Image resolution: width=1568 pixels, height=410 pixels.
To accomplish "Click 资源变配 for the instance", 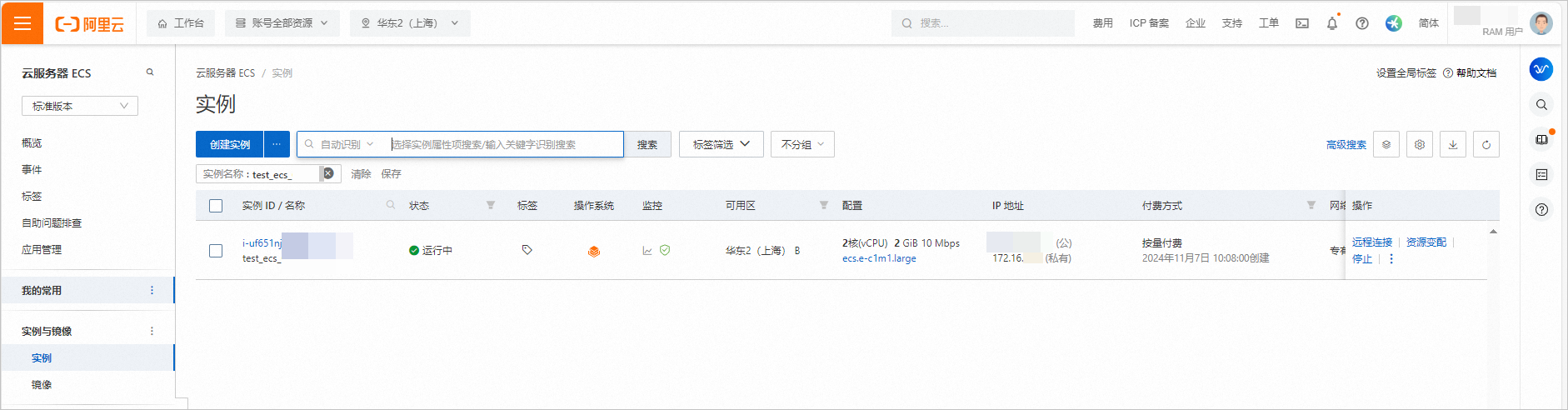I will [1426, 242].
